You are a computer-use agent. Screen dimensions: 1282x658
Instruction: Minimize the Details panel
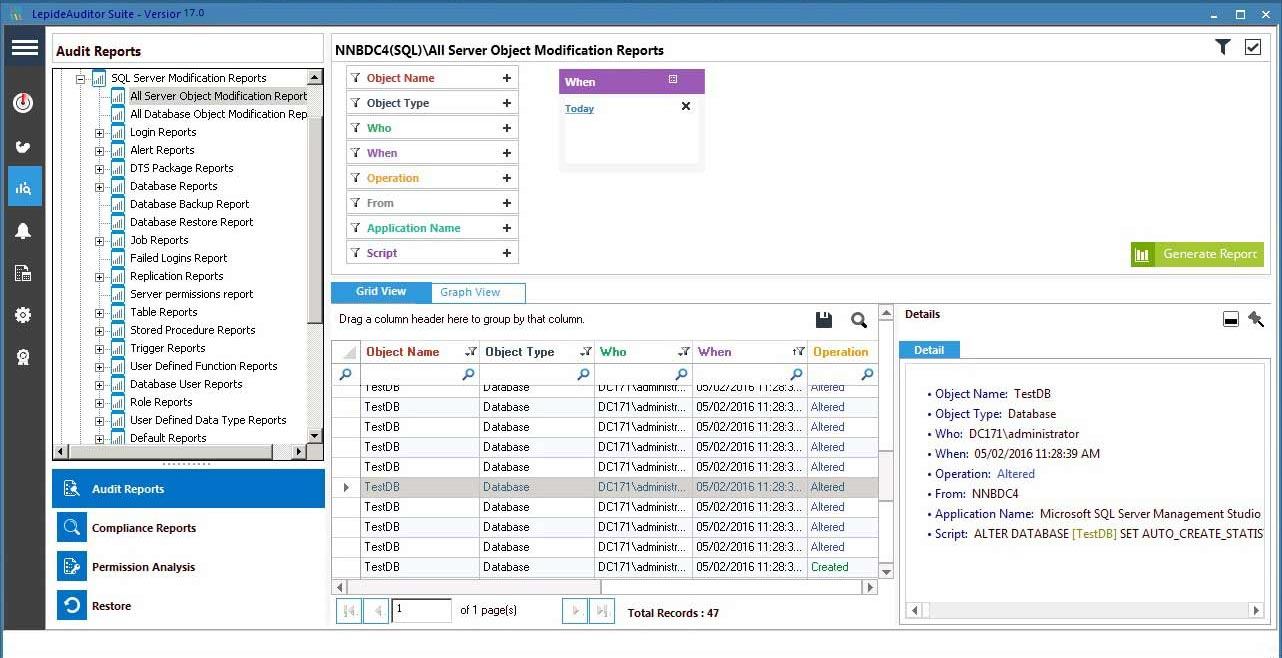click(1231, 319)
